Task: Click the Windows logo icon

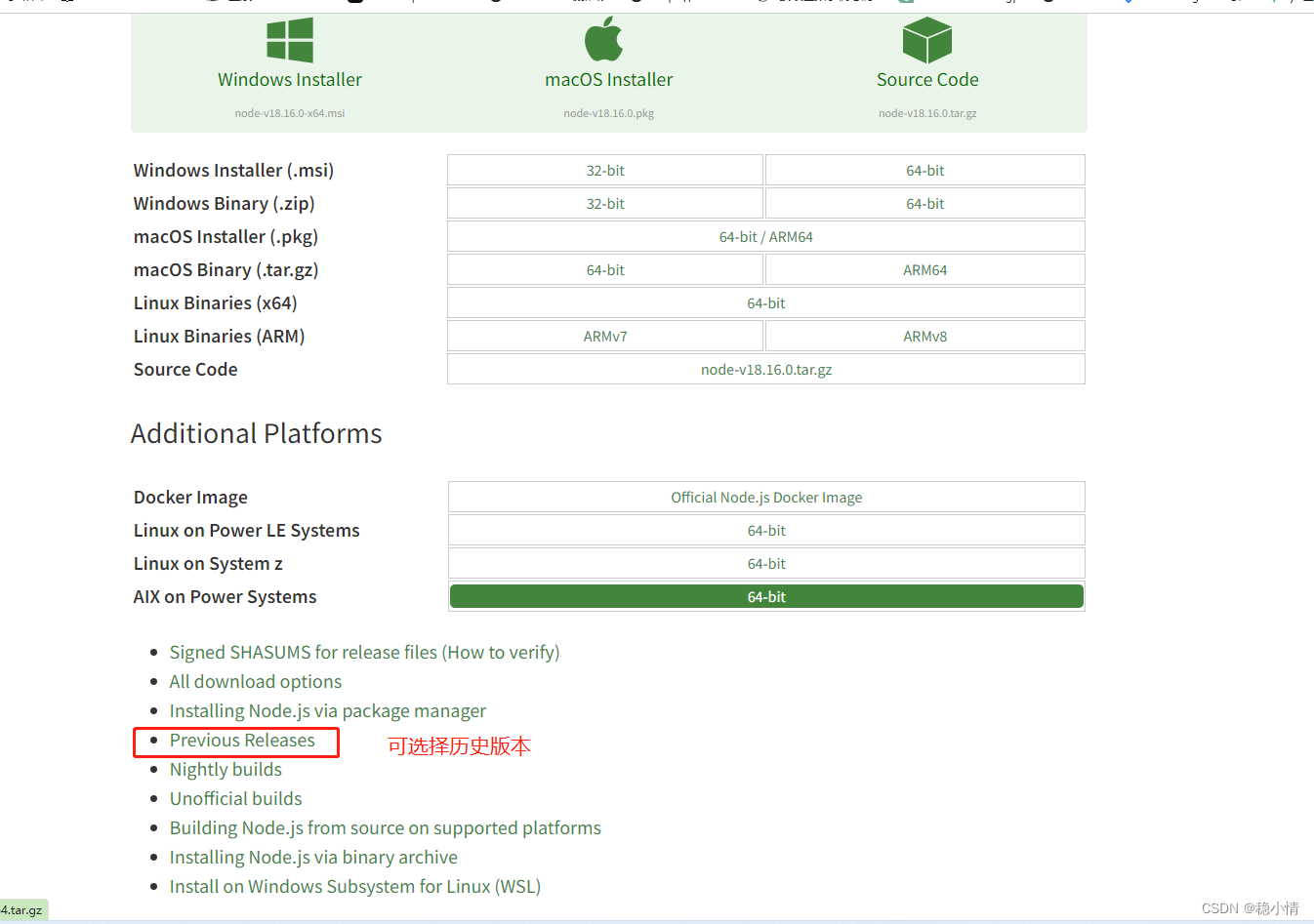Action: [290, 40]
